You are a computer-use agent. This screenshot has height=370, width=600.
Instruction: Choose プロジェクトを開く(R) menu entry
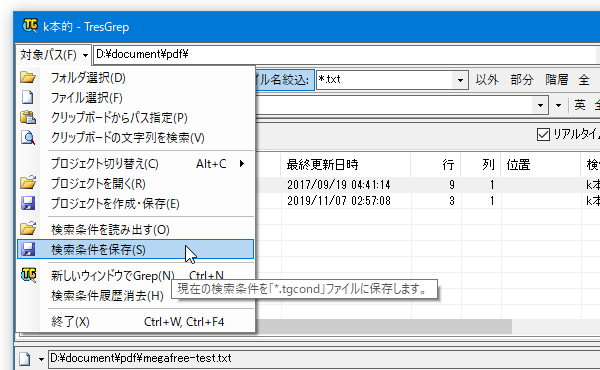[x=136, y=184]
